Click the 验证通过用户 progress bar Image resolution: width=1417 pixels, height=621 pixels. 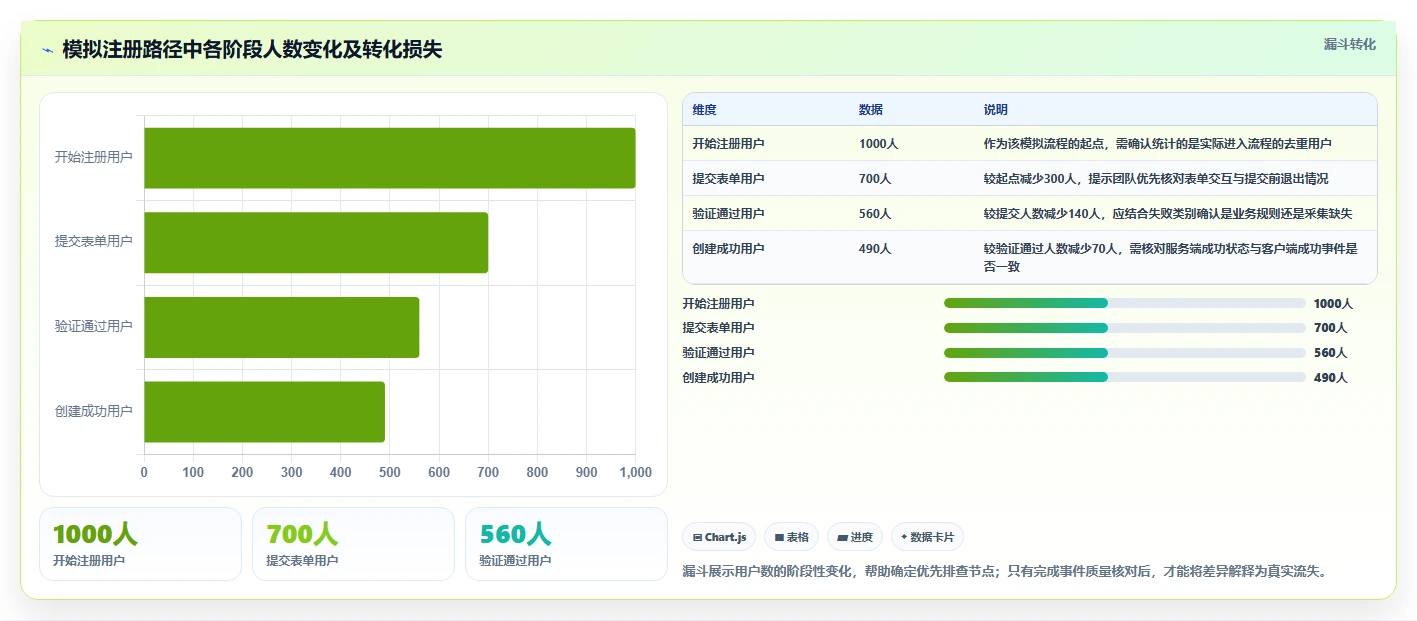pos(1125,353)
